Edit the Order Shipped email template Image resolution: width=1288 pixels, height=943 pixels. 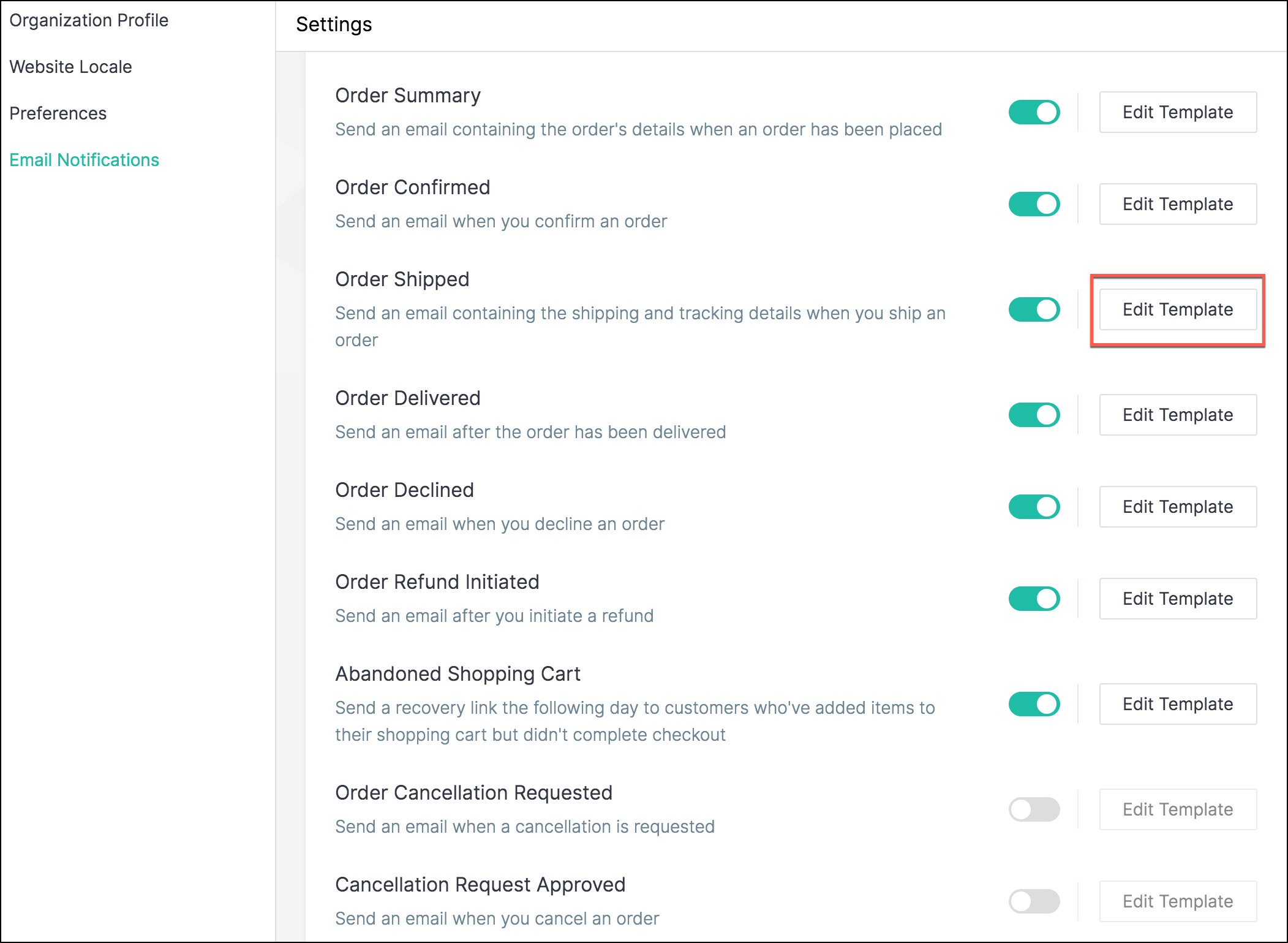pyautogui.click(x=1177, y=310)
